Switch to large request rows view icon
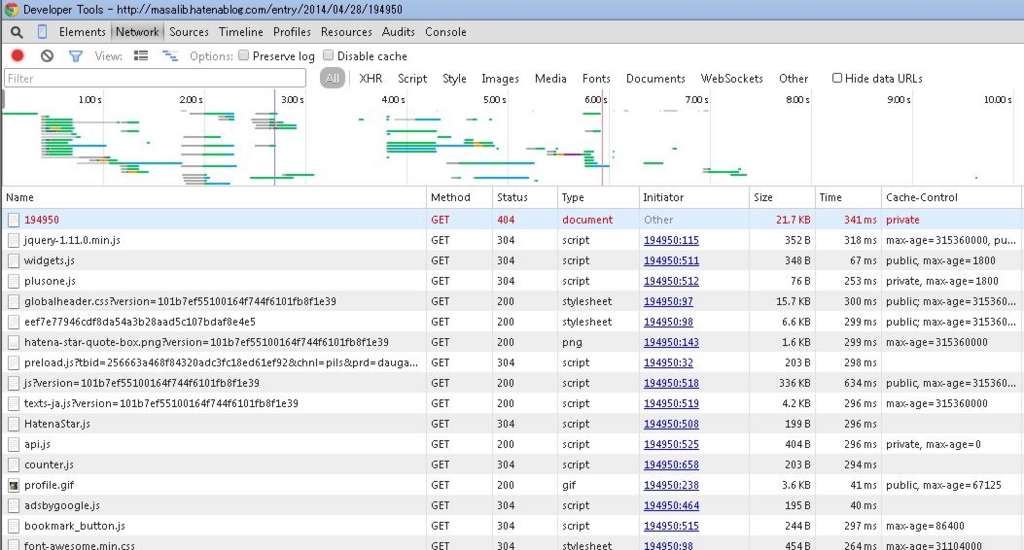 point(141,56)
